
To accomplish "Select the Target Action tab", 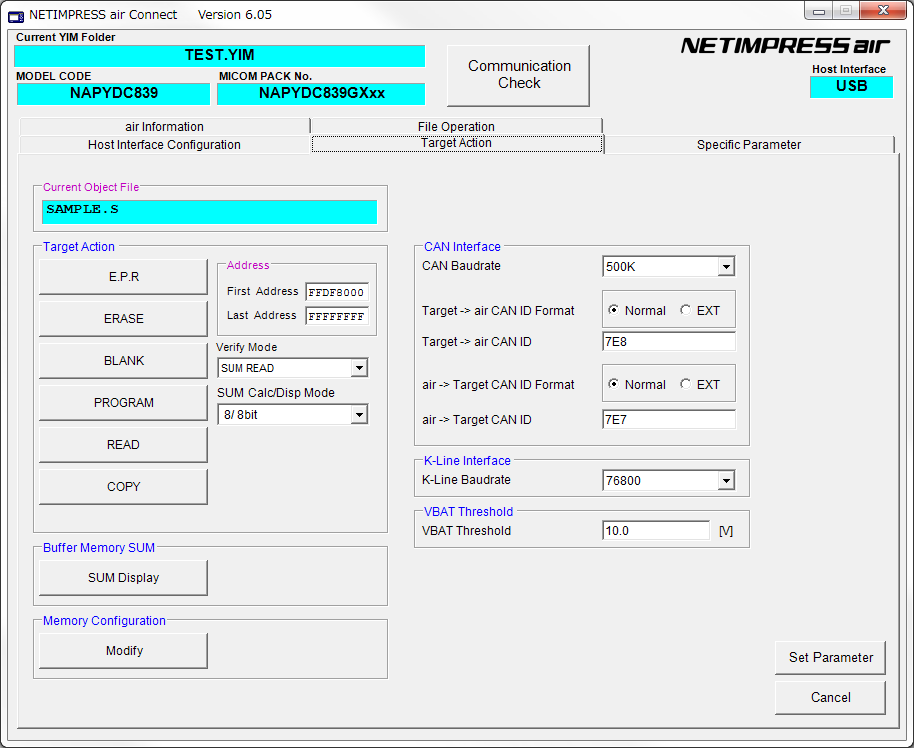I will pos(456,143).
